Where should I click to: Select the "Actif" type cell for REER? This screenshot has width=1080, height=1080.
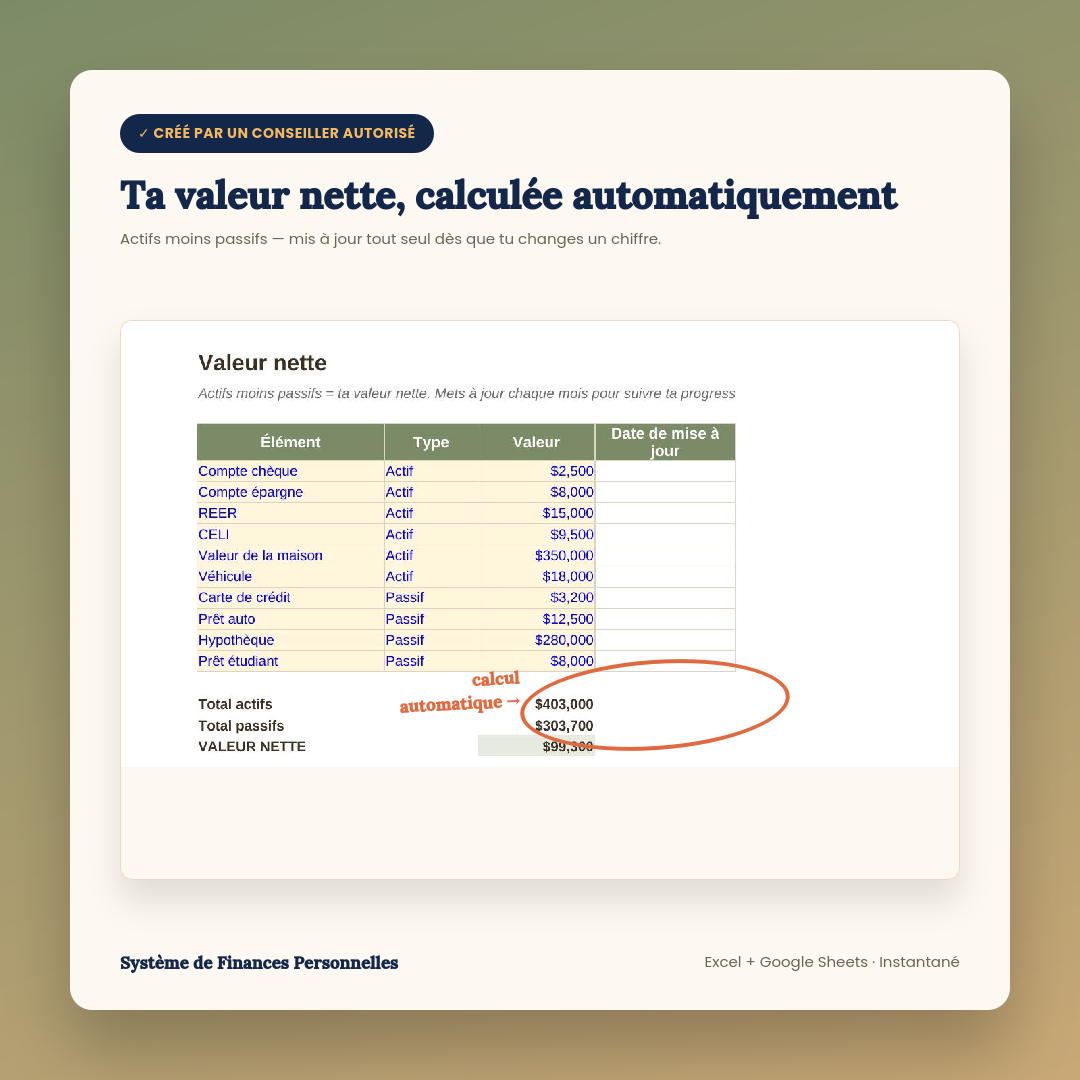click(x=431, y=513)
